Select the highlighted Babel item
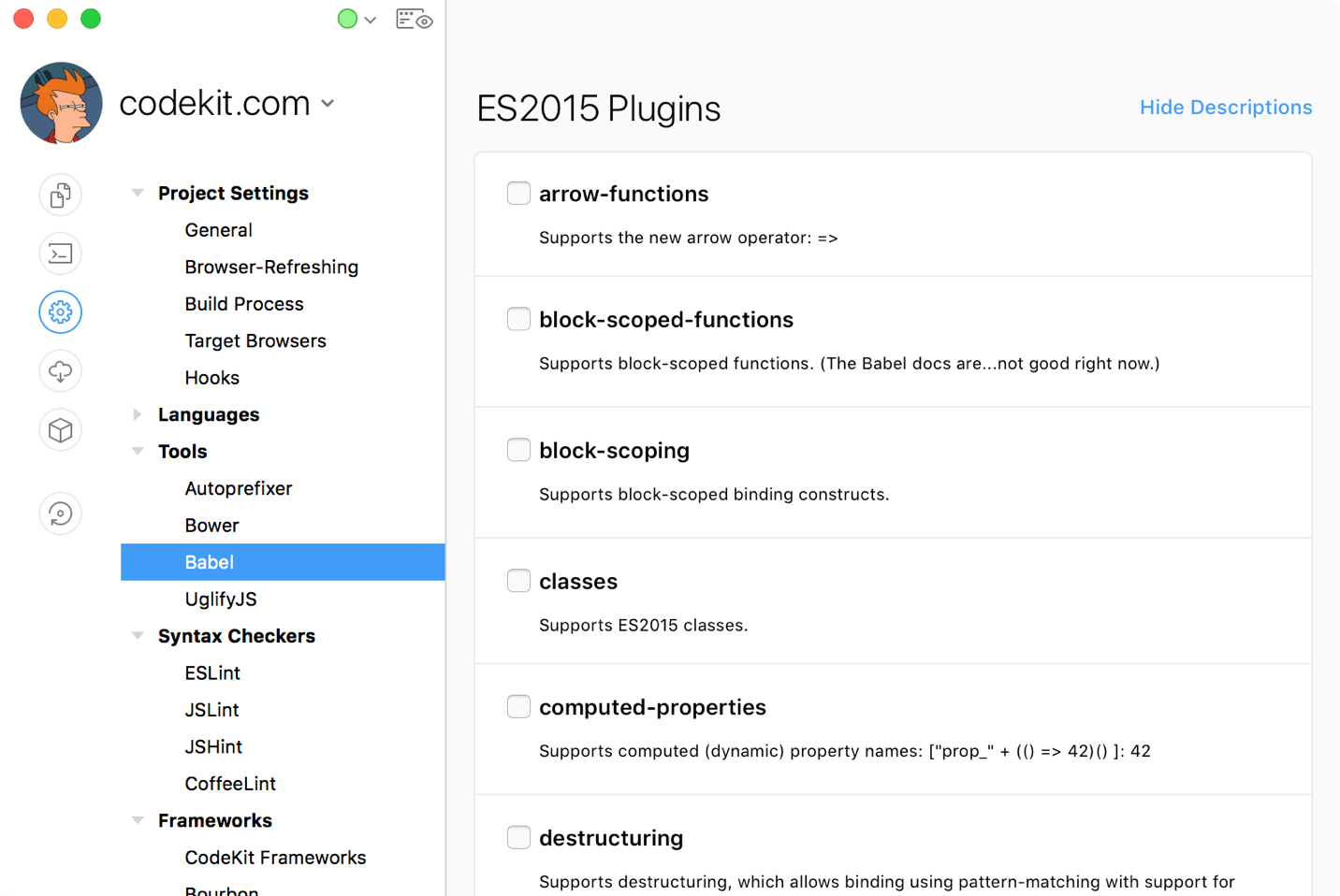 (283, 562)
